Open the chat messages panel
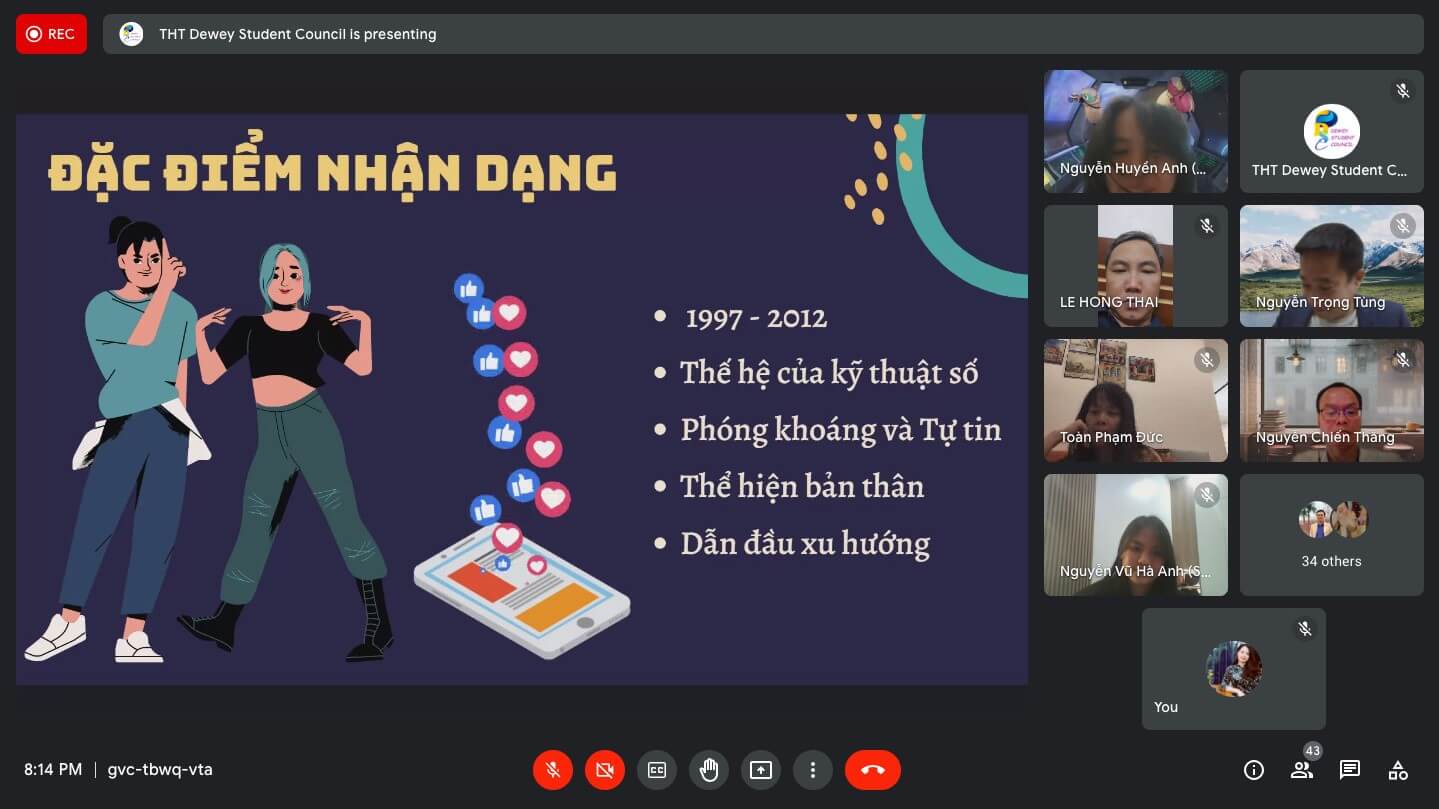Image resolution: width=1439 pixels, height=809 pixels. [1350, 770]
